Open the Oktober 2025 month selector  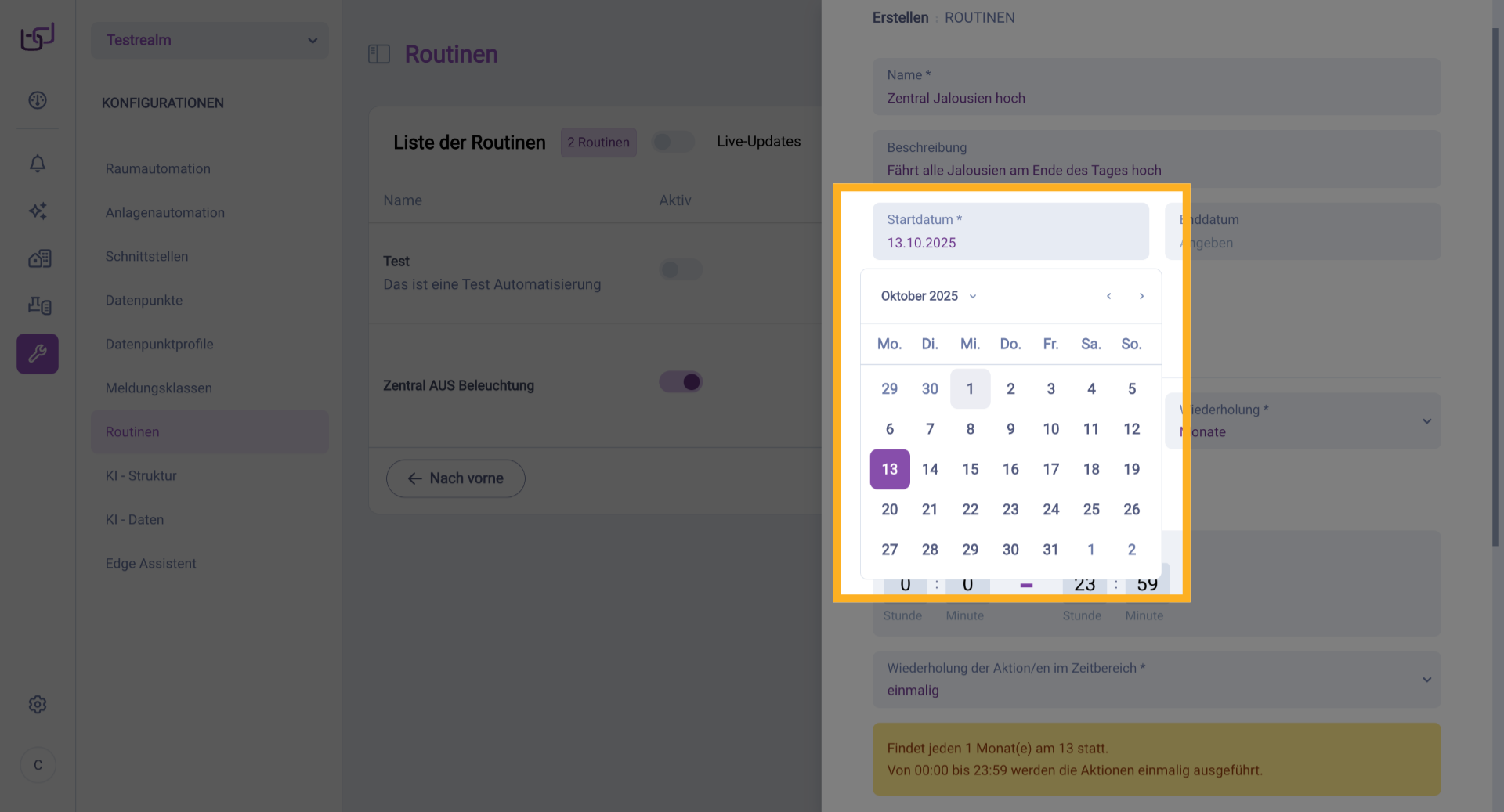pyautogui.click(x=928, y=296)
